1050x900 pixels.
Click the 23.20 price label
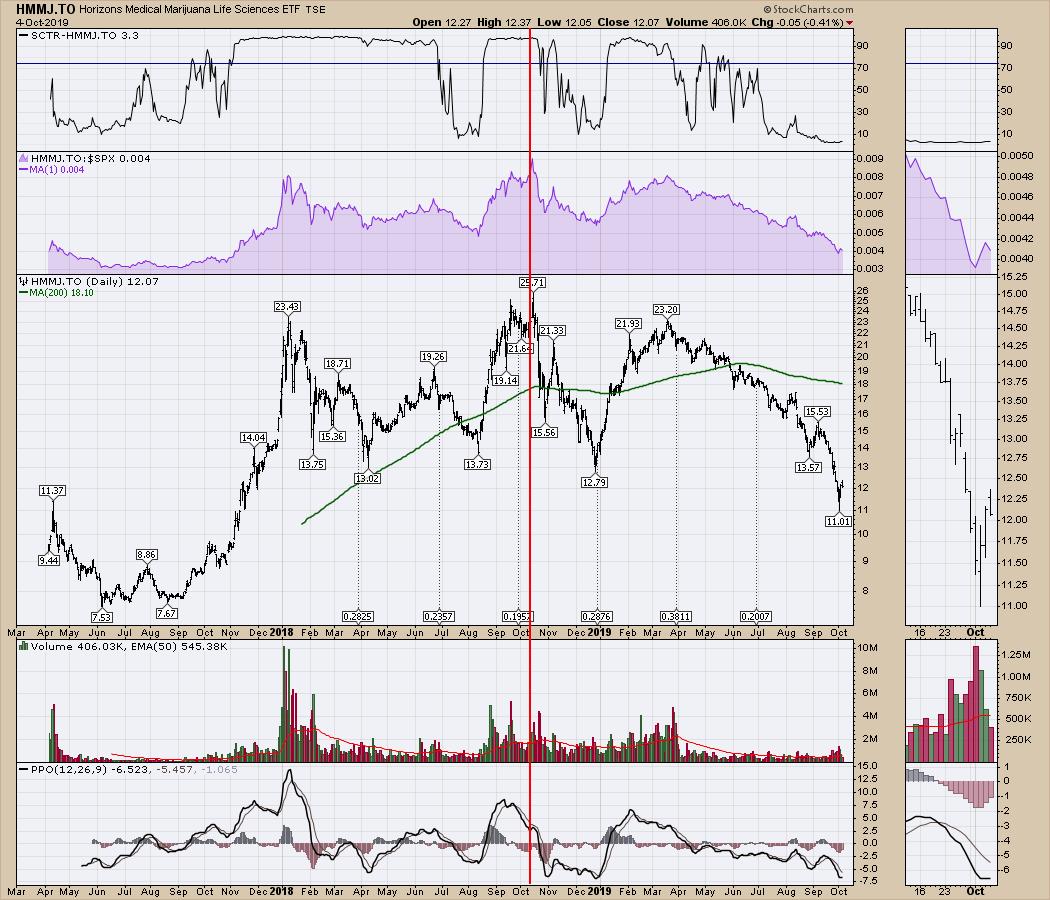click(666, 309)
